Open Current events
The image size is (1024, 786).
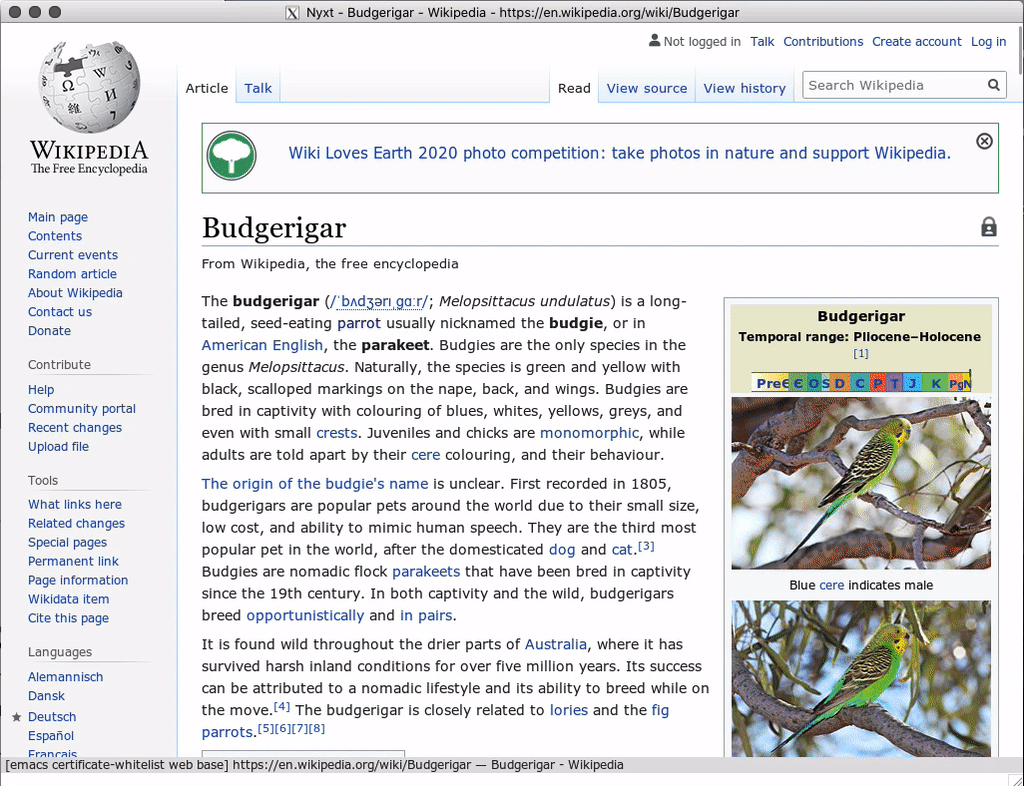(x=72, y=255)
